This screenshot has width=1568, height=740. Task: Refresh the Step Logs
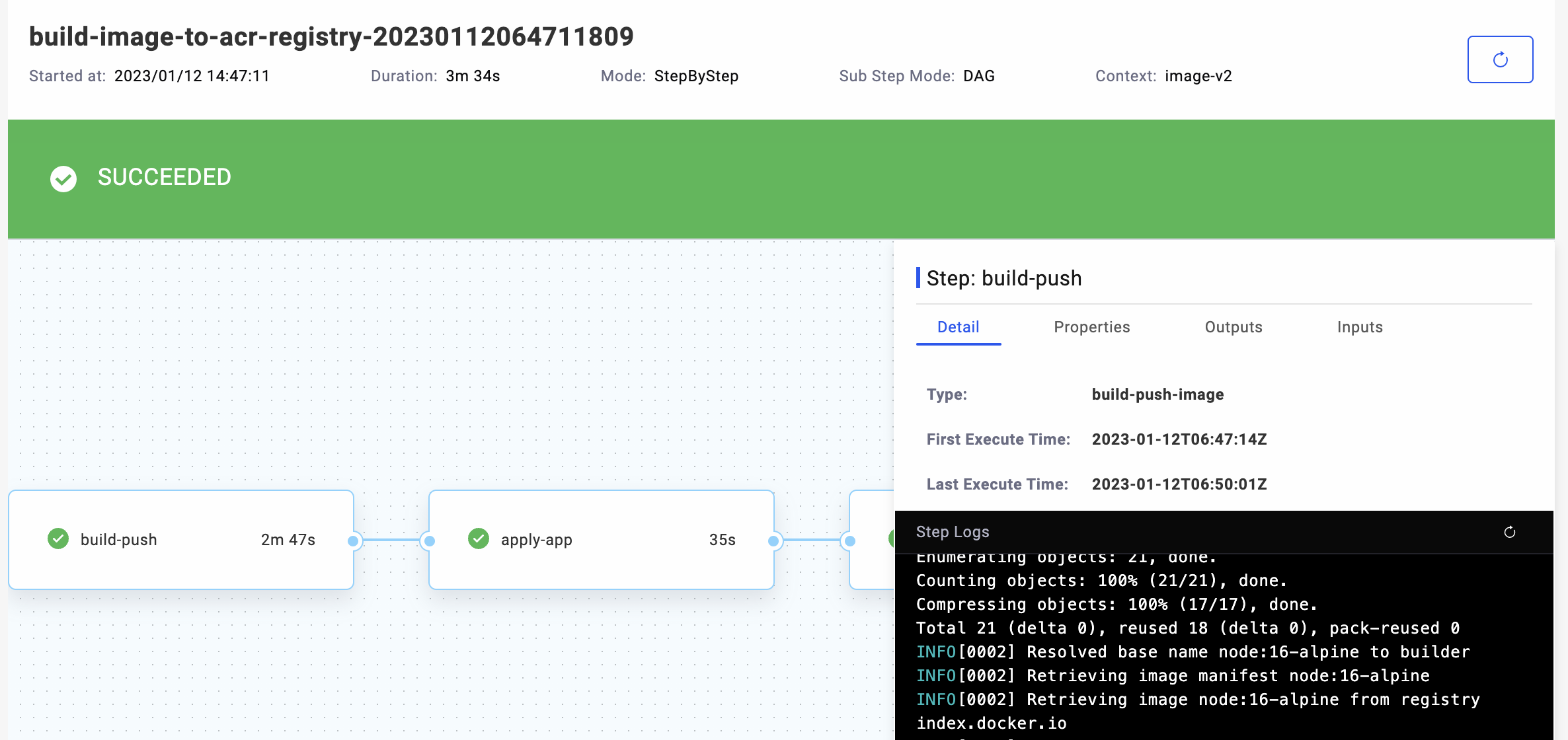[1509, 532]
